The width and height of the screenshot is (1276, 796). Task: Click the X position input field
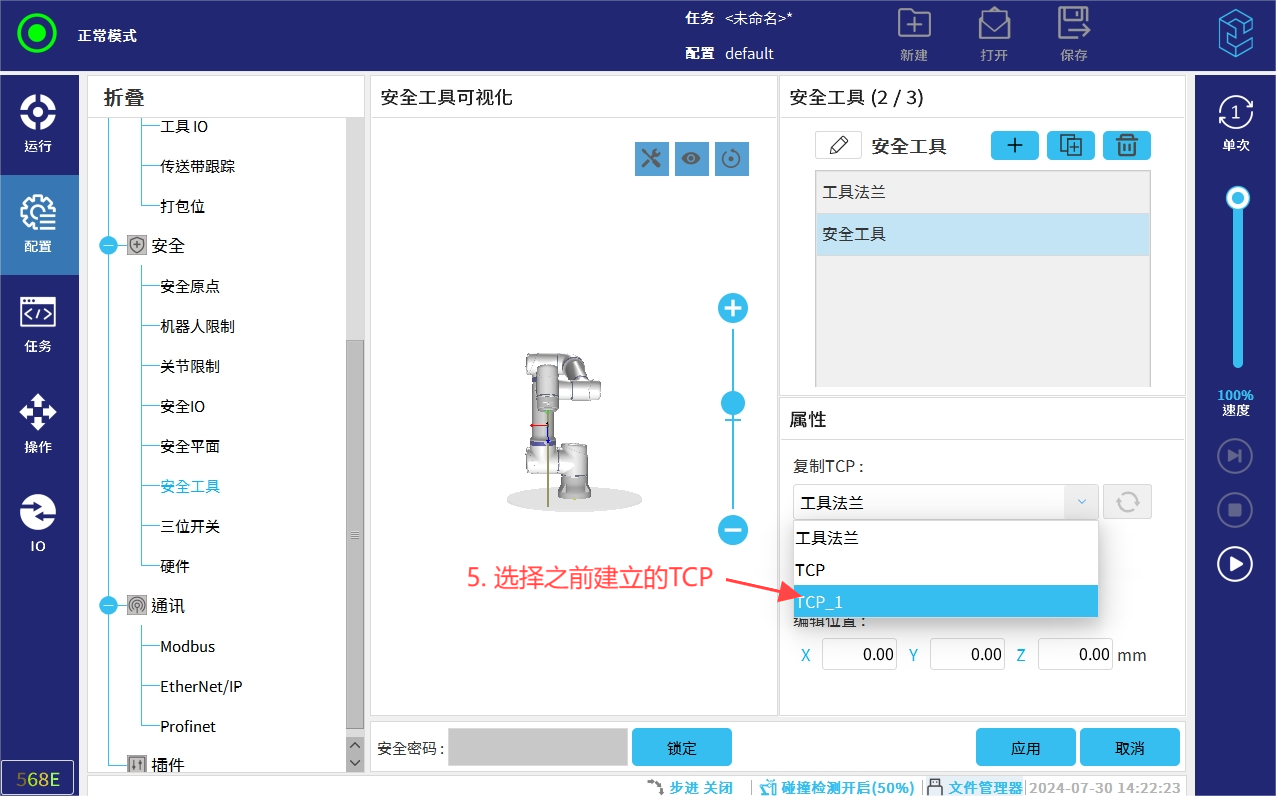tap(859, 655)
